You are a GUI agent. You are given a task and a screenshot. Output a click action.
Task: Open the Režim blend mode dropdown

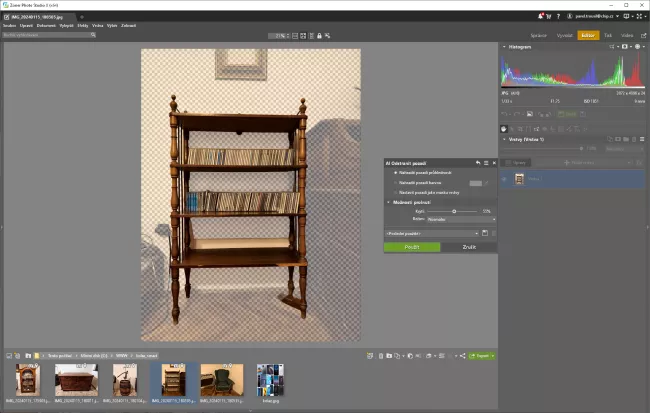(461, 219)
